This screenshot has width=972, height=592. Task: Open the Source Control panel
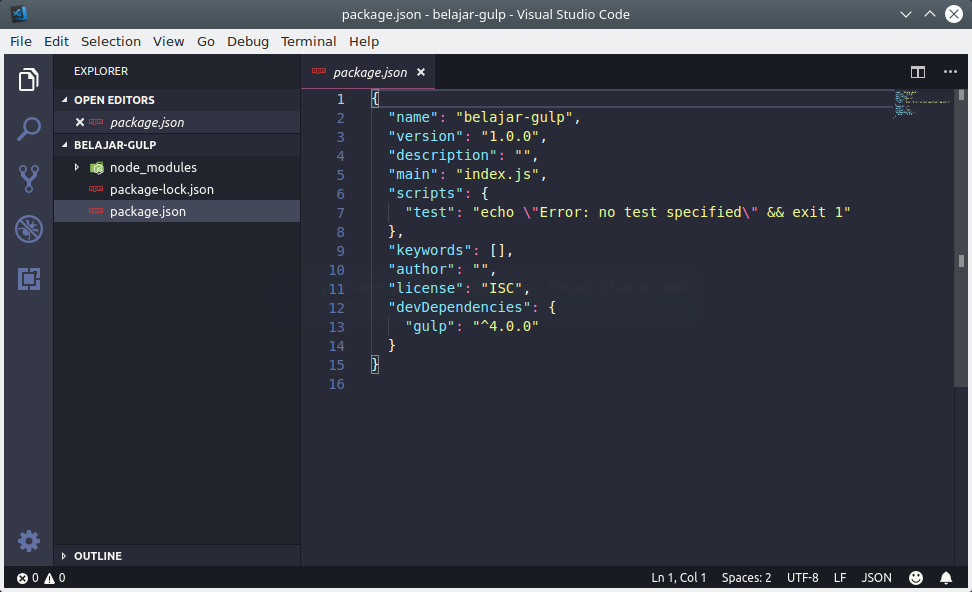pos(28,178)
